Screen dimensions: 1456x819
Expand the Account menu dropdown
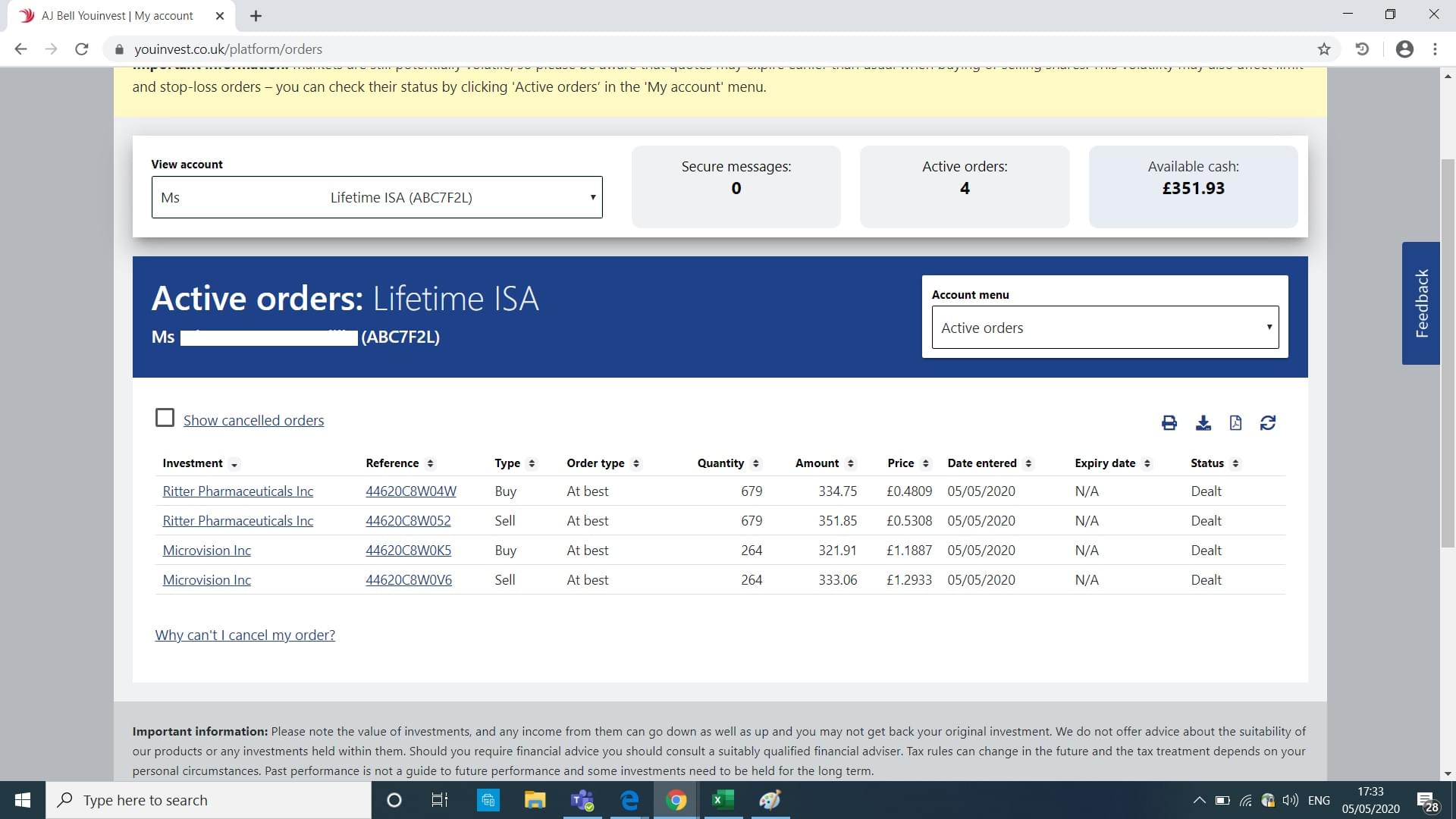tap(1105, 328)
